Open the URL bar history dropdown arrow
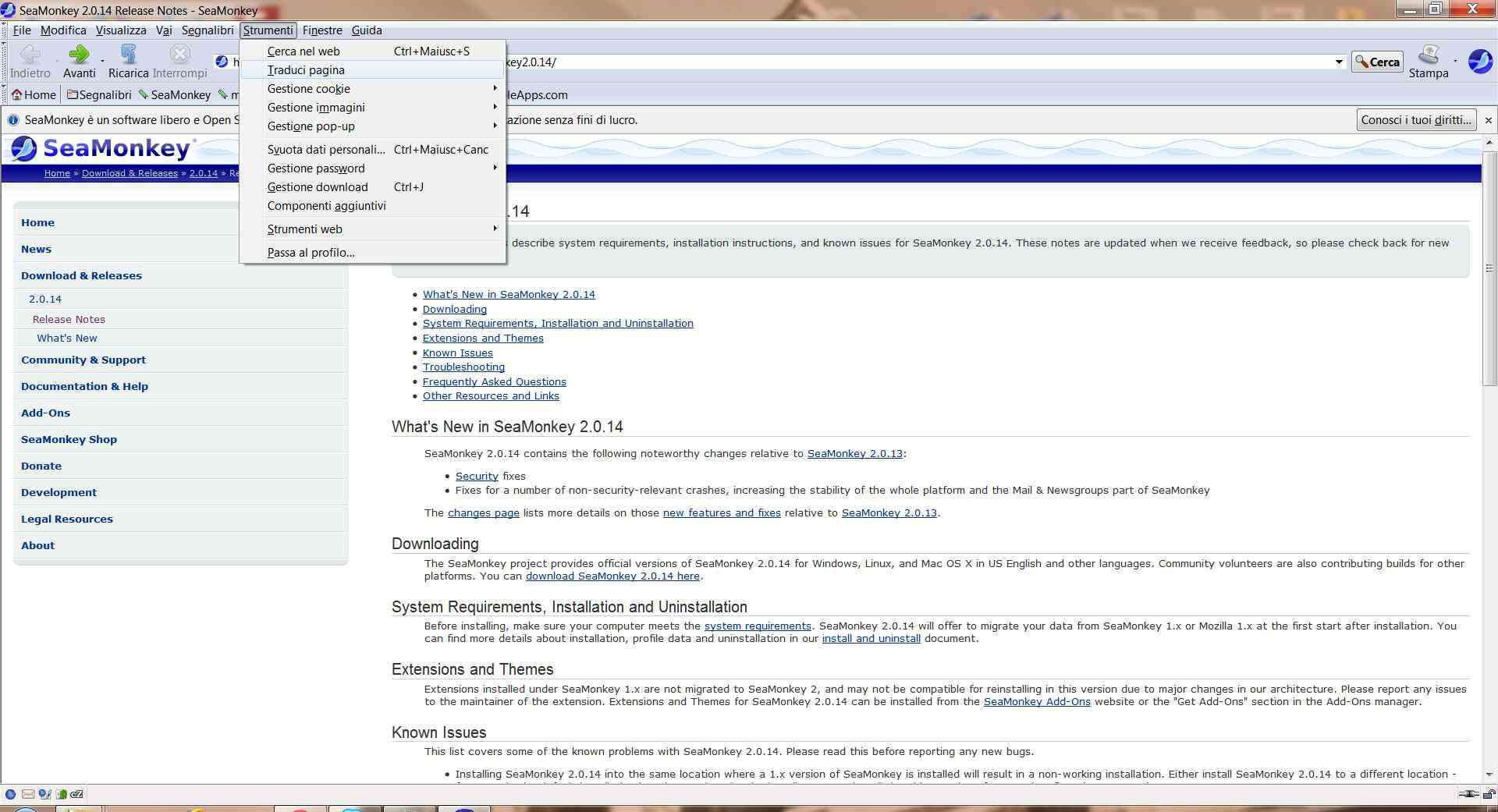Screen dimensions: 1498x812 tap(1339, 62)
